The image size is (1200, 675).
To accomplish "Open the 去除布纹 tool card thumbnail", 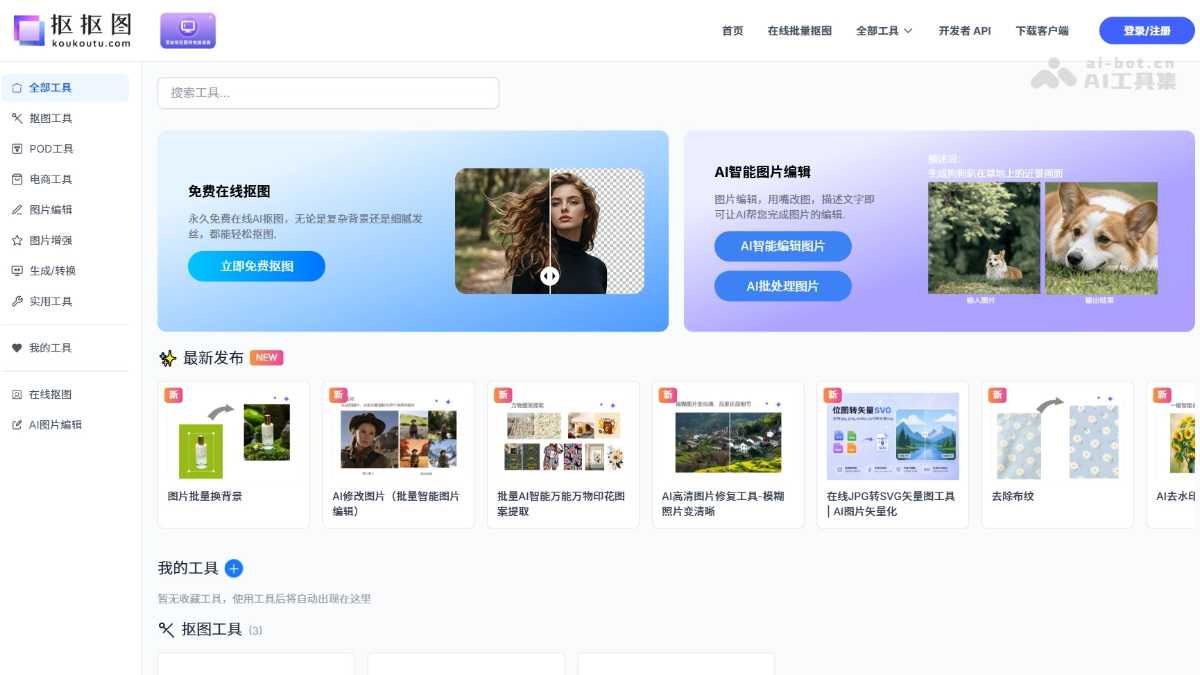I will [1058, 436].
